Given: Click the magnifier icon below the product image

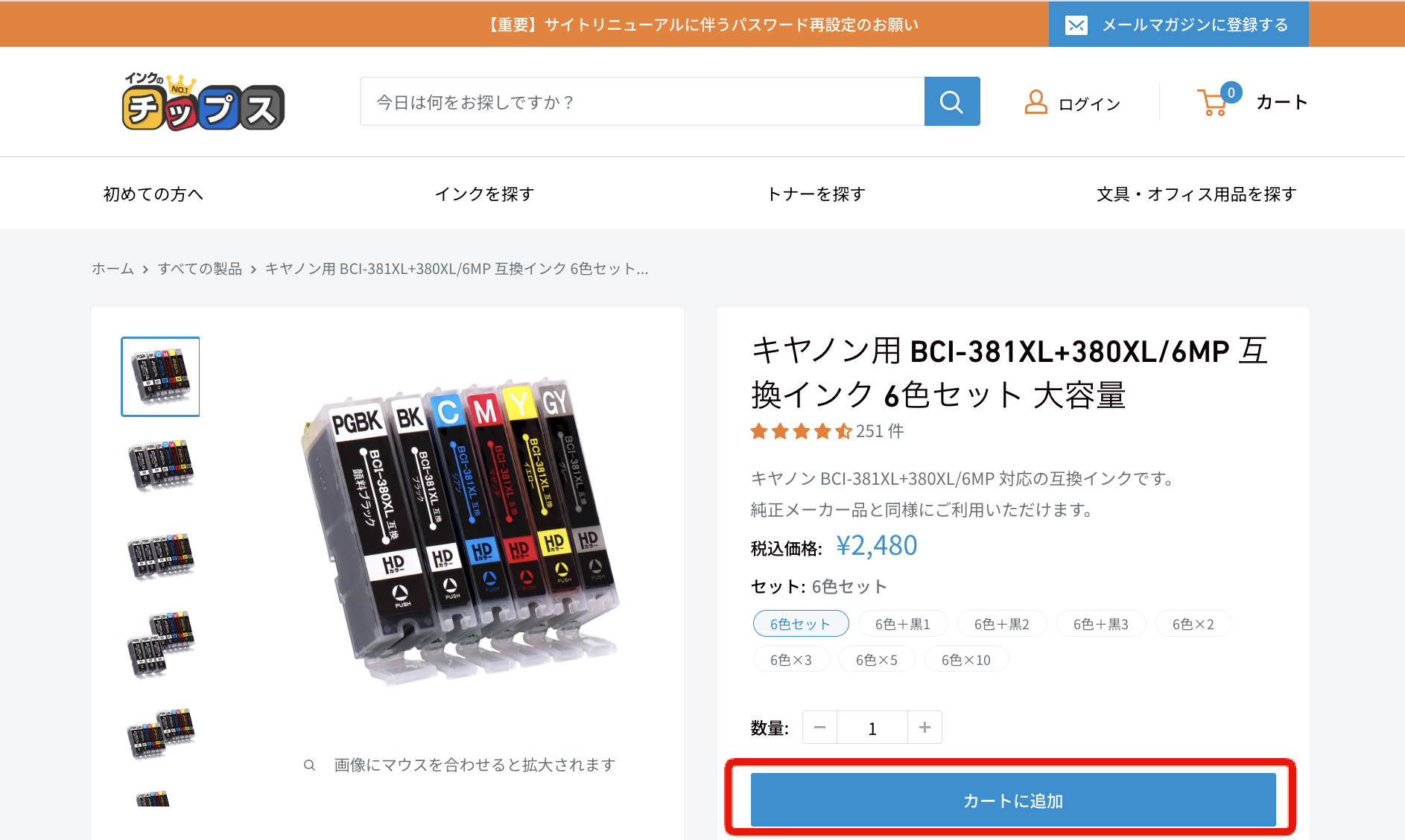Looking at the screenshot, I should (309, 765).
